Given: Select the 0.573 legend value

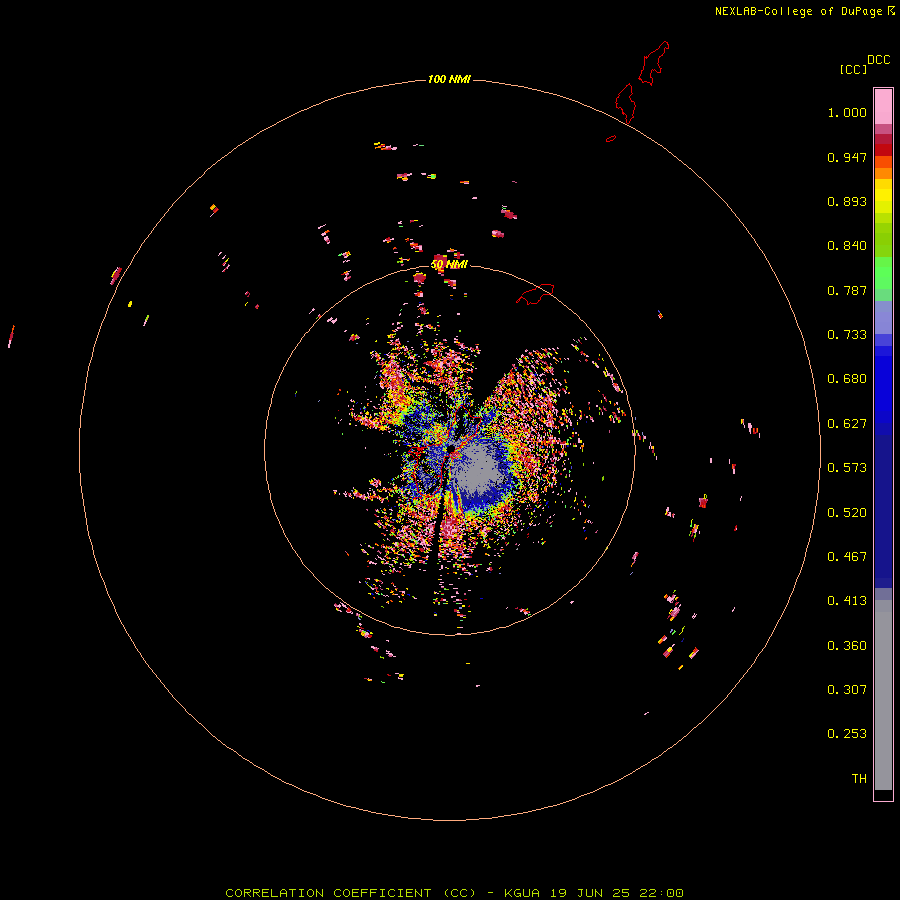Looking at the screenshot, I should tap(847, 468).
